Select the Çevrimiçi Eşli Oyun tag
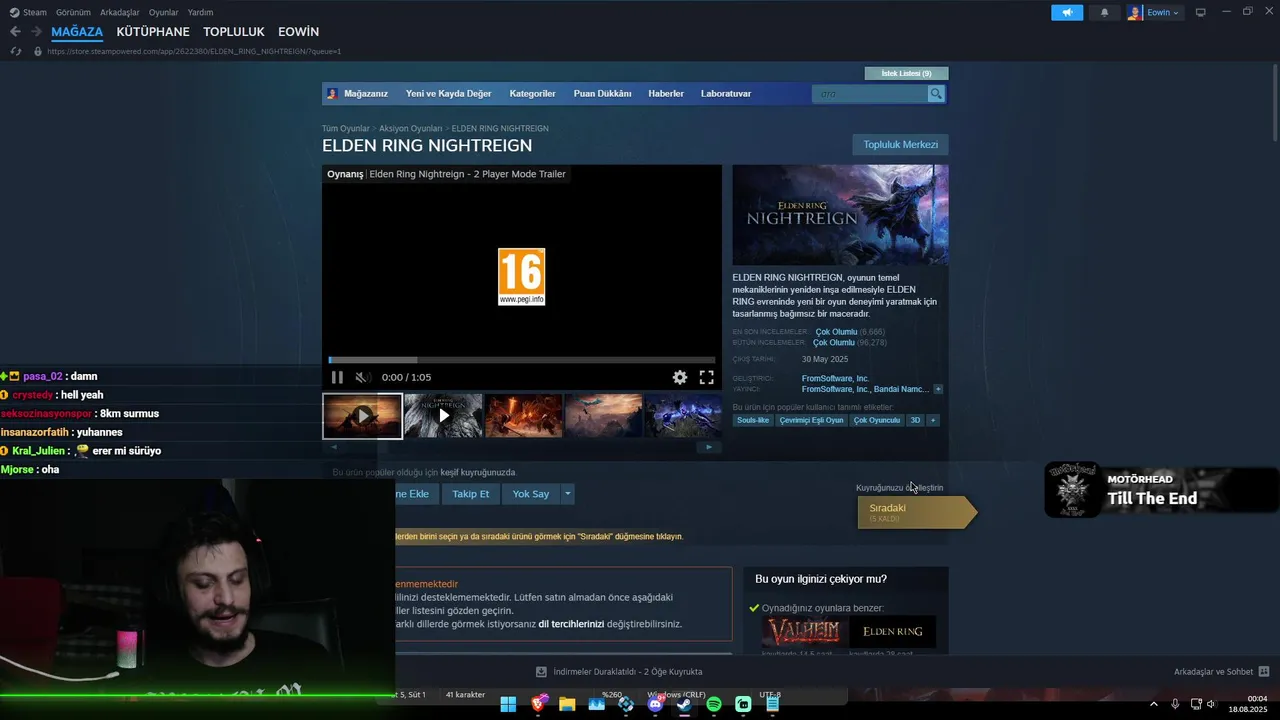Screen dimensions: 1280x720 [811, 420]
